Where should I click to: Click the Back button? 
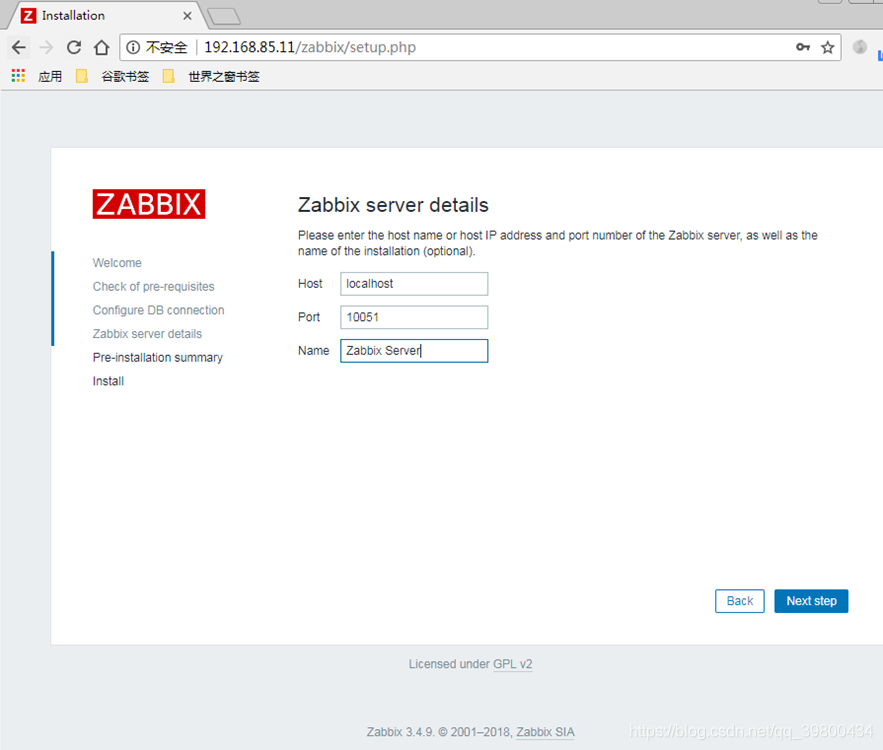[x=739, y=601]
